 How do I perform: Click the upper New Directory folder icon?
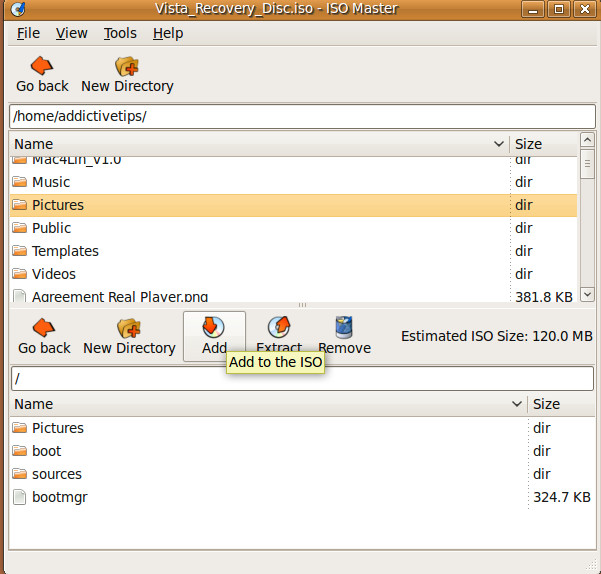(127, 66)
